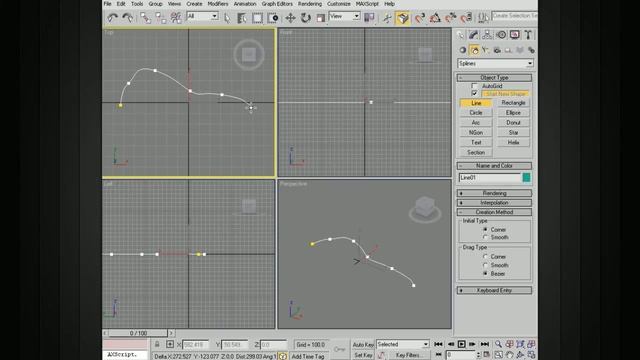Select Smooth under Drag Type

[485, 265]
